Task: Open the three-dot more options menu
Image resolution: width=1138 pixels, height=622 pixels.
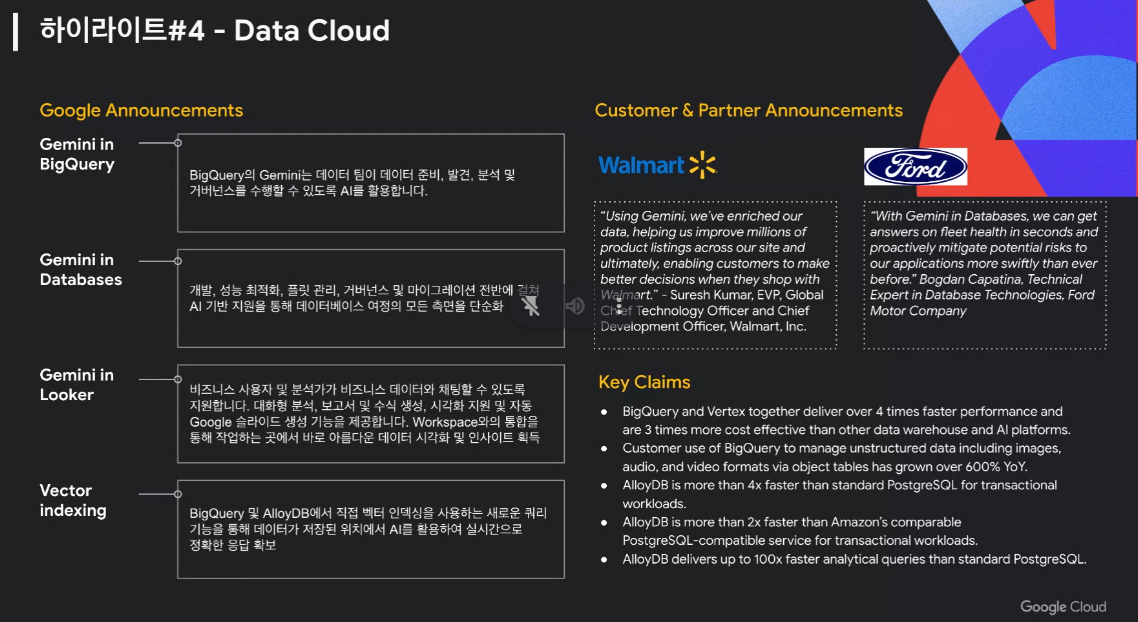Action: 618,306
